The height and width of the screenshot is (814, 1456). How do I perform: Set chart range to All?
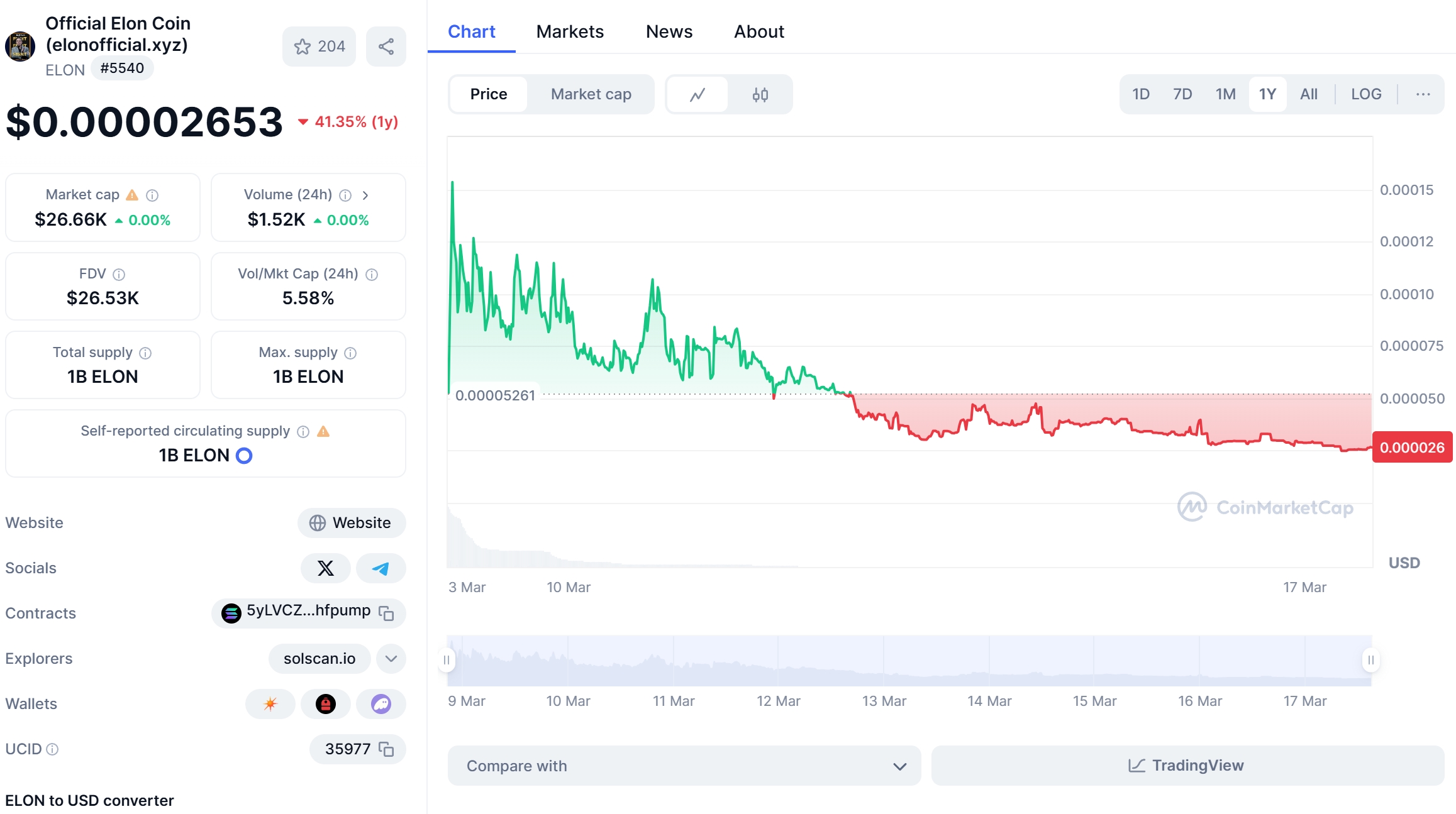(x=1309, y=94)
